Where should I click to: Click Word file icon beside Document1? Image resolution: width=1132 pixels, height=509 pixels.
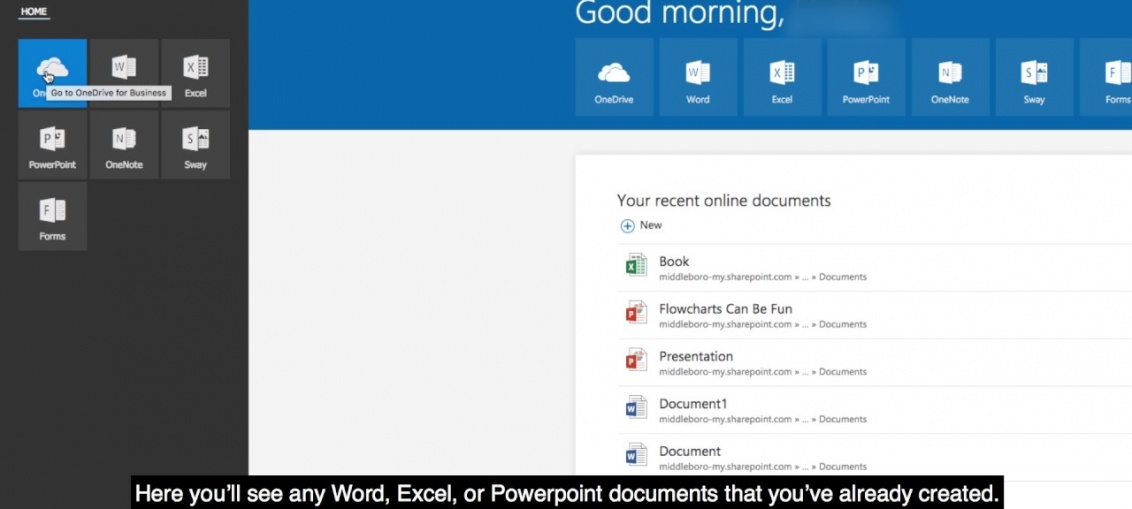(x=636, y=407)
